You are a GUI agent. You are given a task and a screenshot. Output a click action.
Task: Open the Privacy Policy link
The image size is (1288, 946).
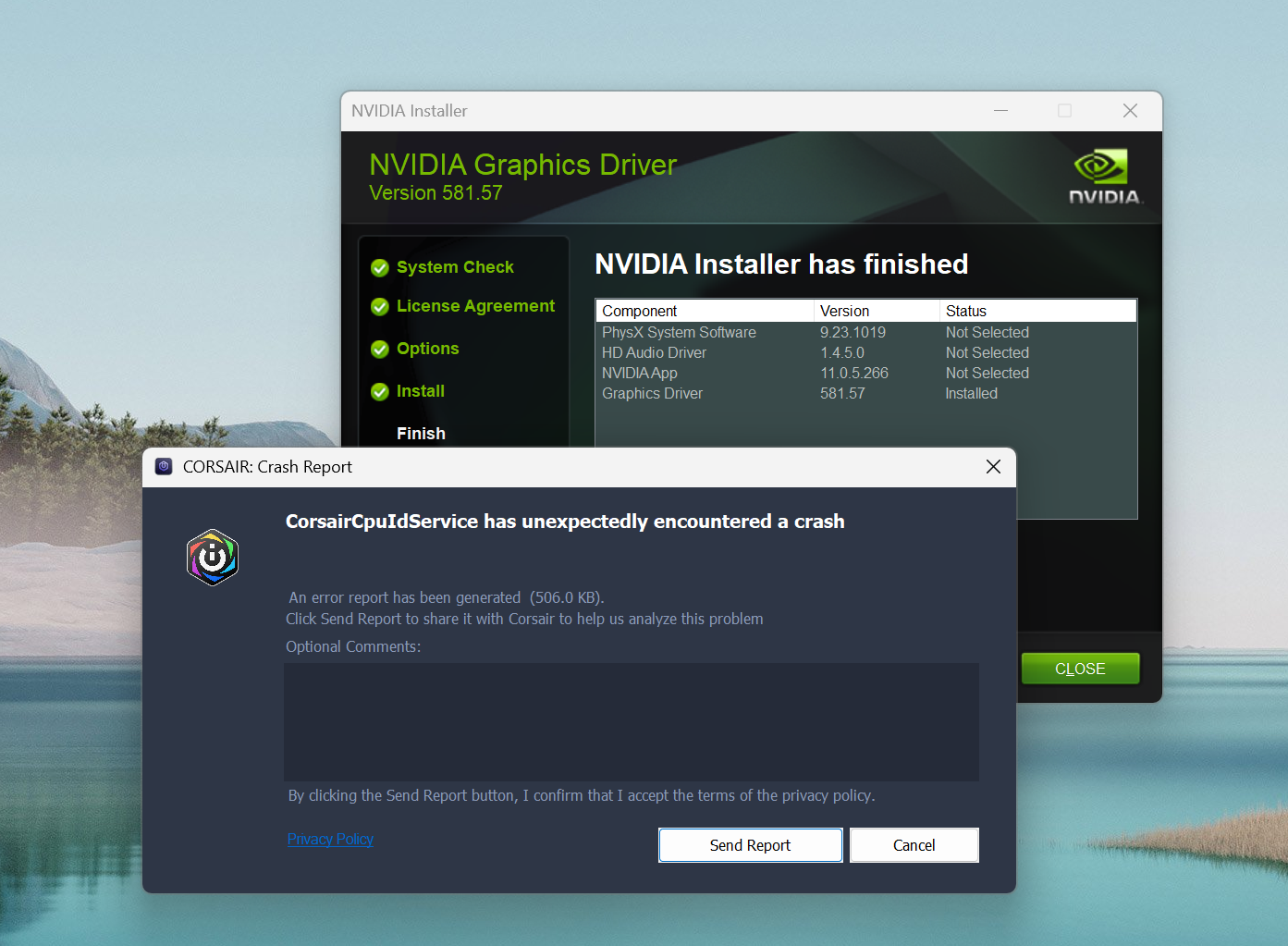pos(330,839)
